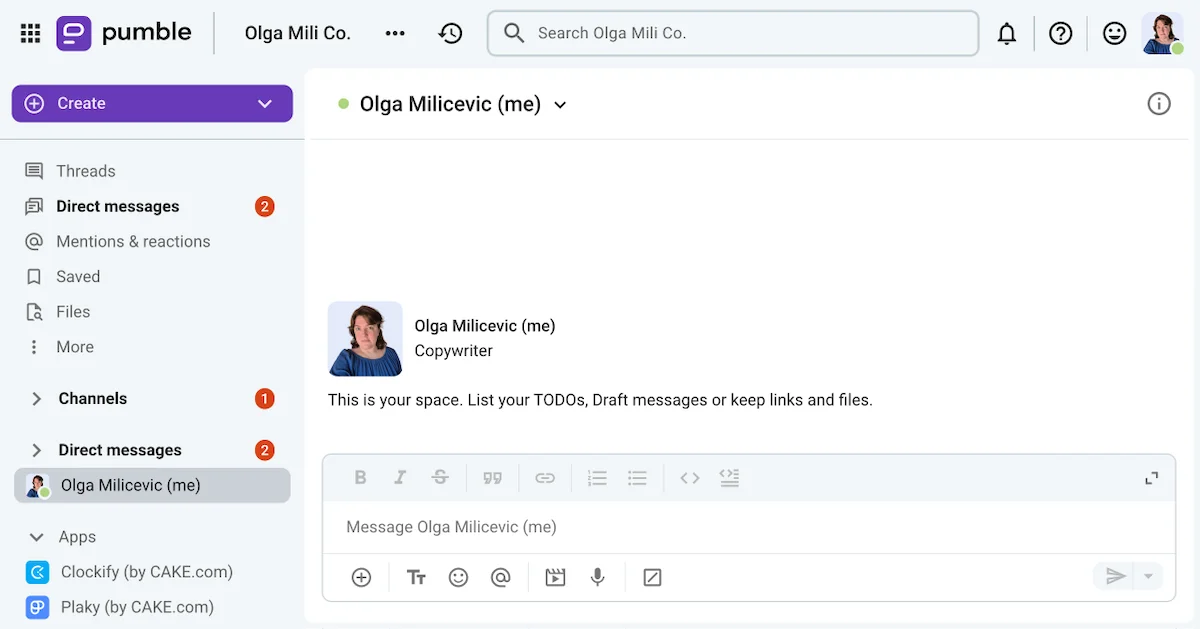Screen dimensions: 1200x629
Task: Insert a numbered list
Action: point(597,477)
